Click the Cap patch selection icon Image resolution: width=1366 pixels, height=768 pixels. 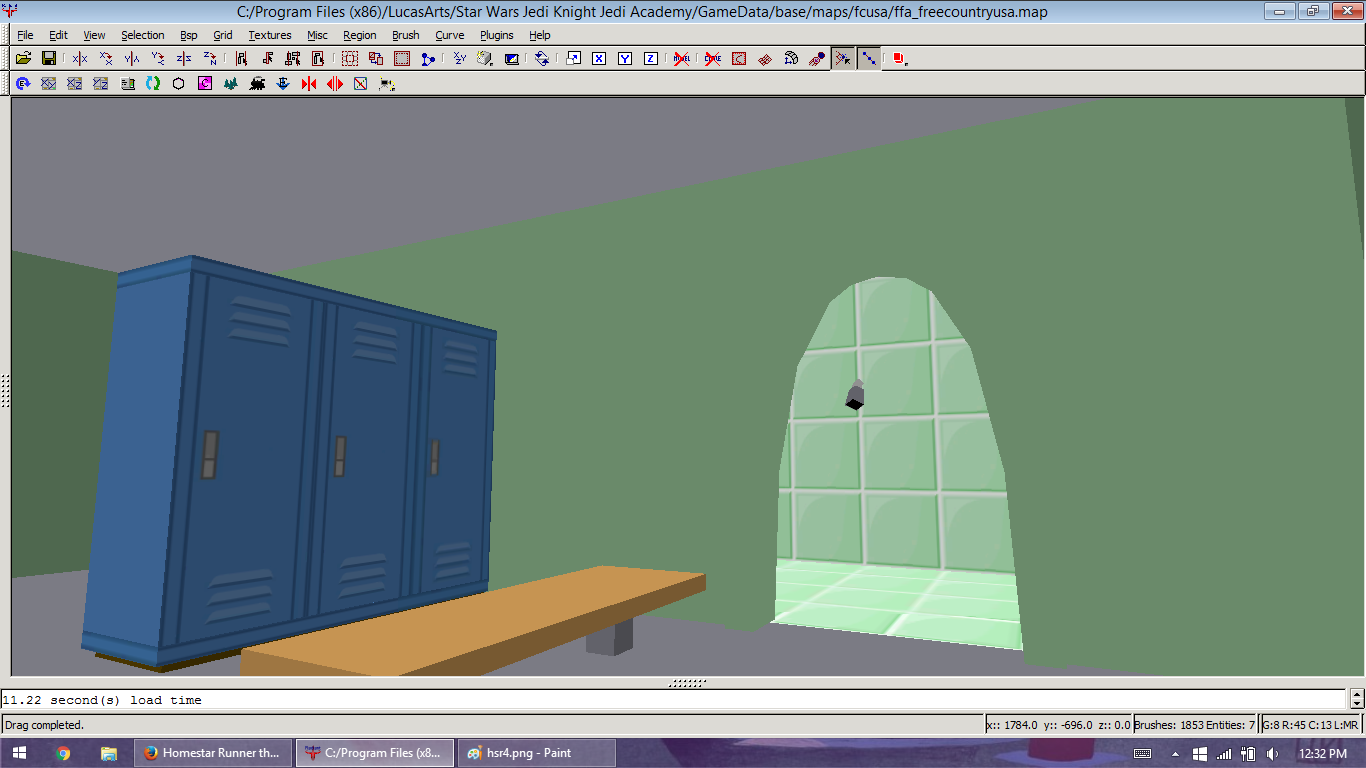739,59
